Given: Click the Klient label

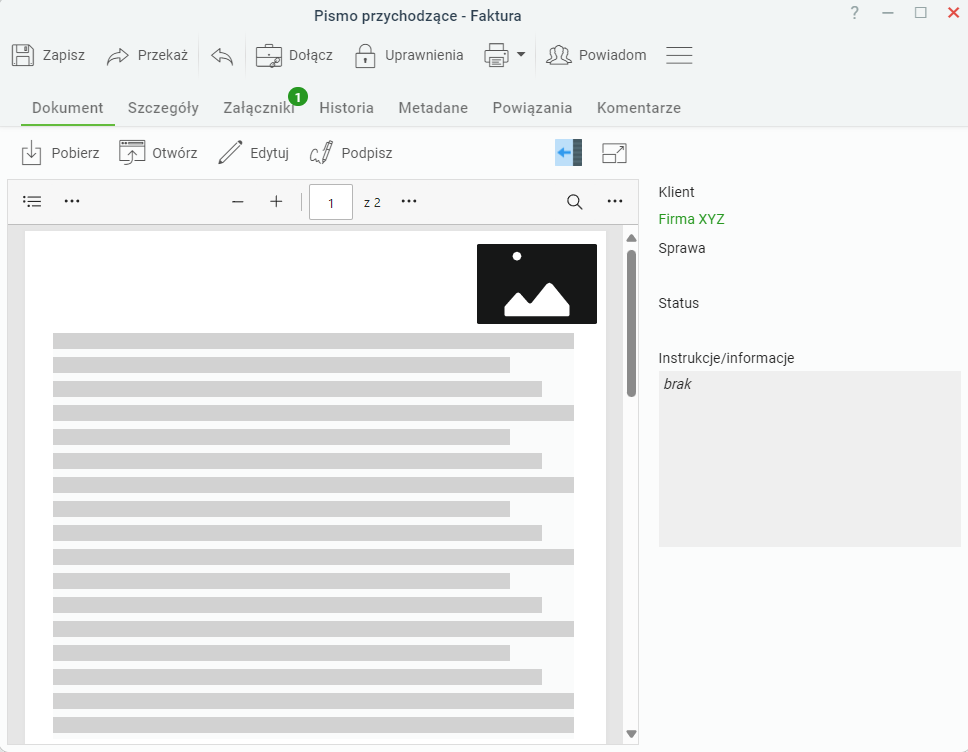Looking at the screenshot, I should (x=676, y=192).
